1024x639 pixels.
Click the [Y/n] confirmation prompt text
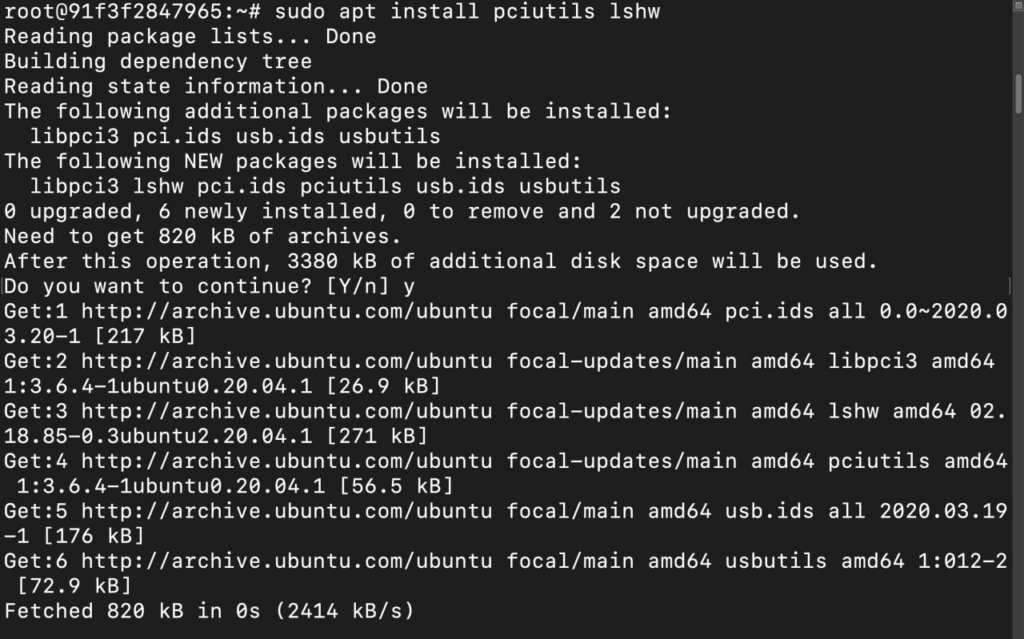coord(357,286)
